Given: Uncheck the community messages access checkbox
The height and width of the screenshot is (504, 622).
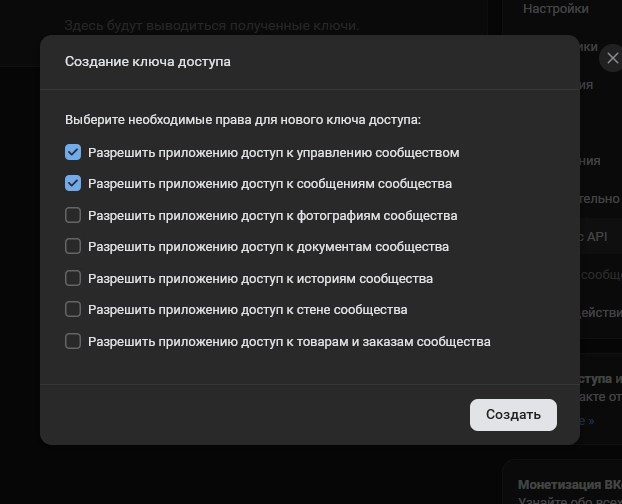Looking at the screenshot, I should point(73,184).
